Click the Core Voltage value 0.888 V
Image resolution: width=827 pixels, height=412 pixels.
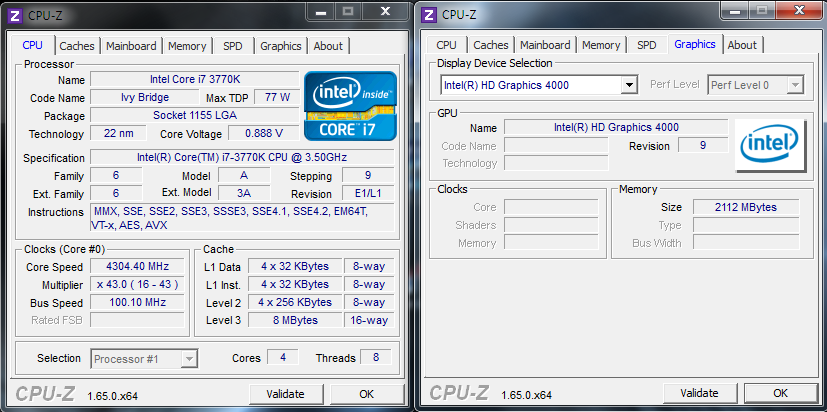[264, 133]
